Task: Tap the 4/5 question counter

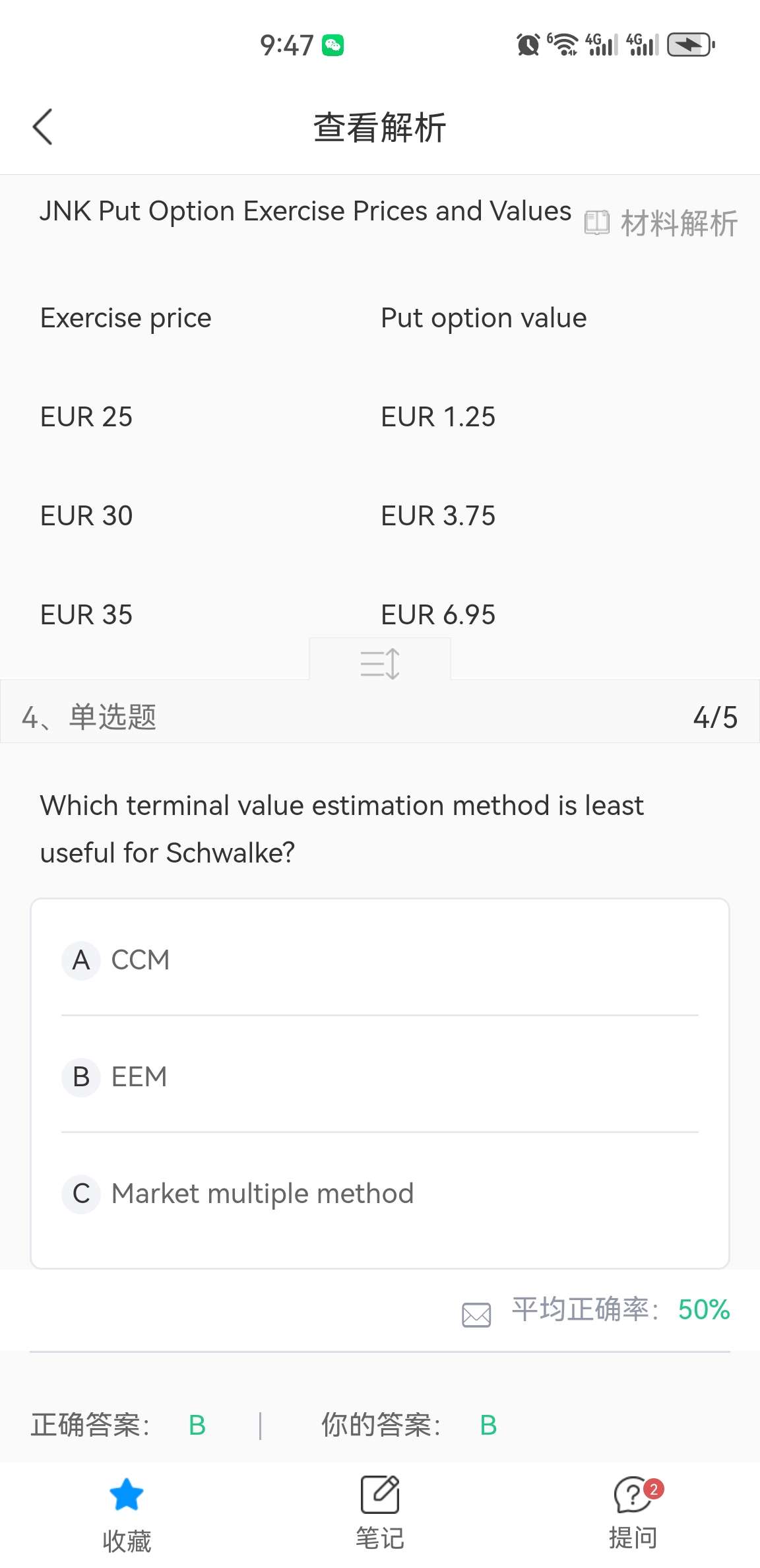Action: 715,717
